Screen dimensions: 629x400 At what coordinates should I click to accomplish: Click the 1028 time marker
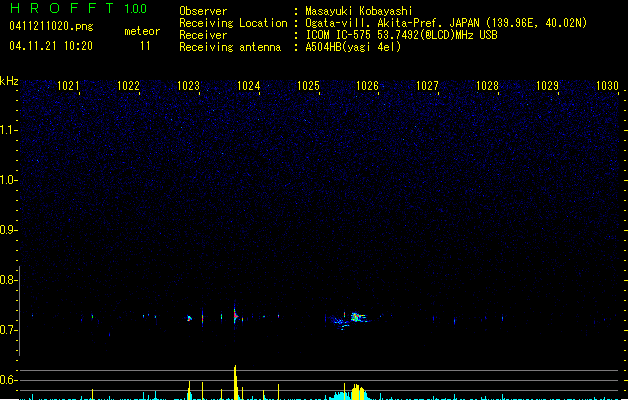[487, 86]
